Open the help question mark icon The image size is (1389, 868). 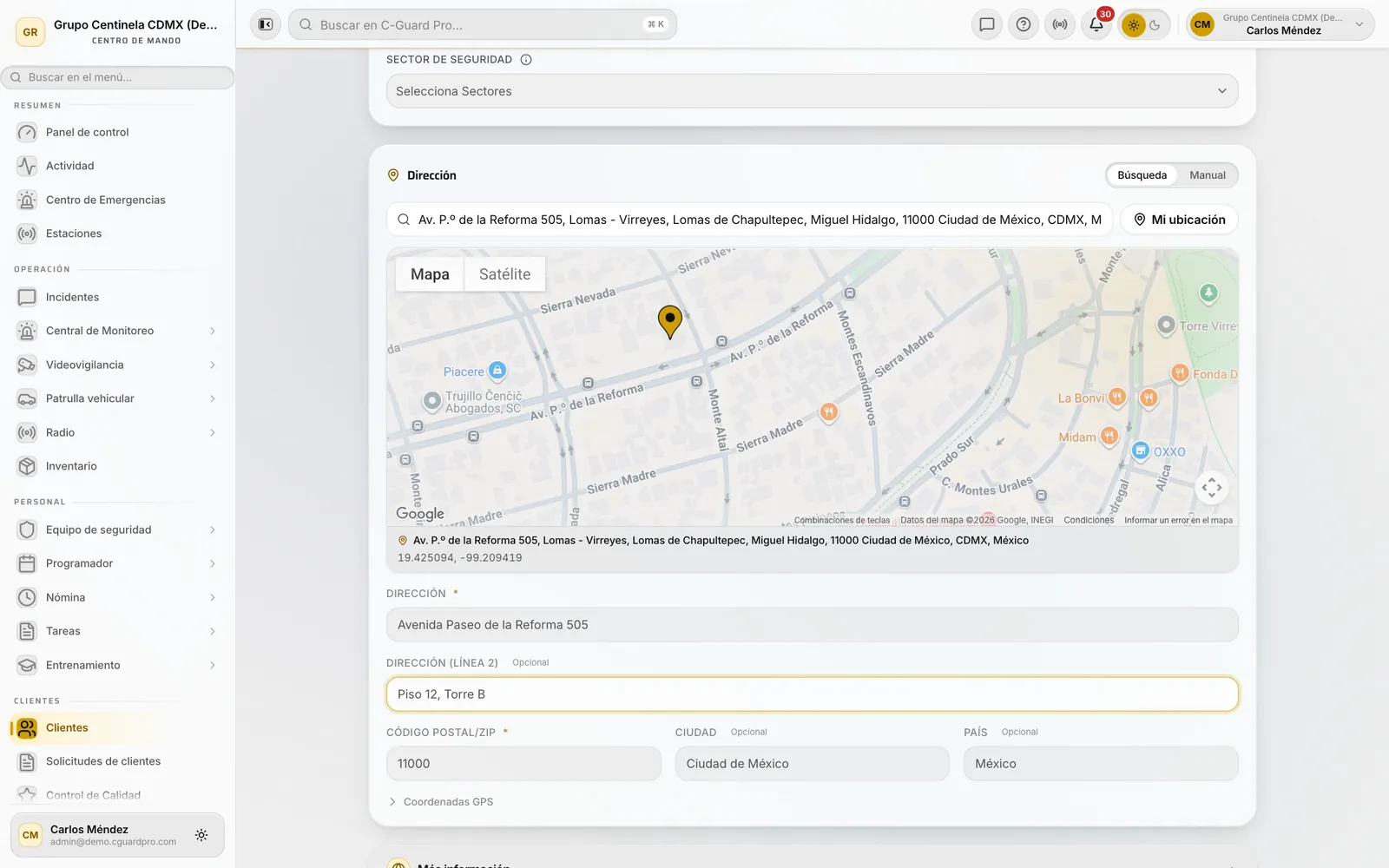1024,24
